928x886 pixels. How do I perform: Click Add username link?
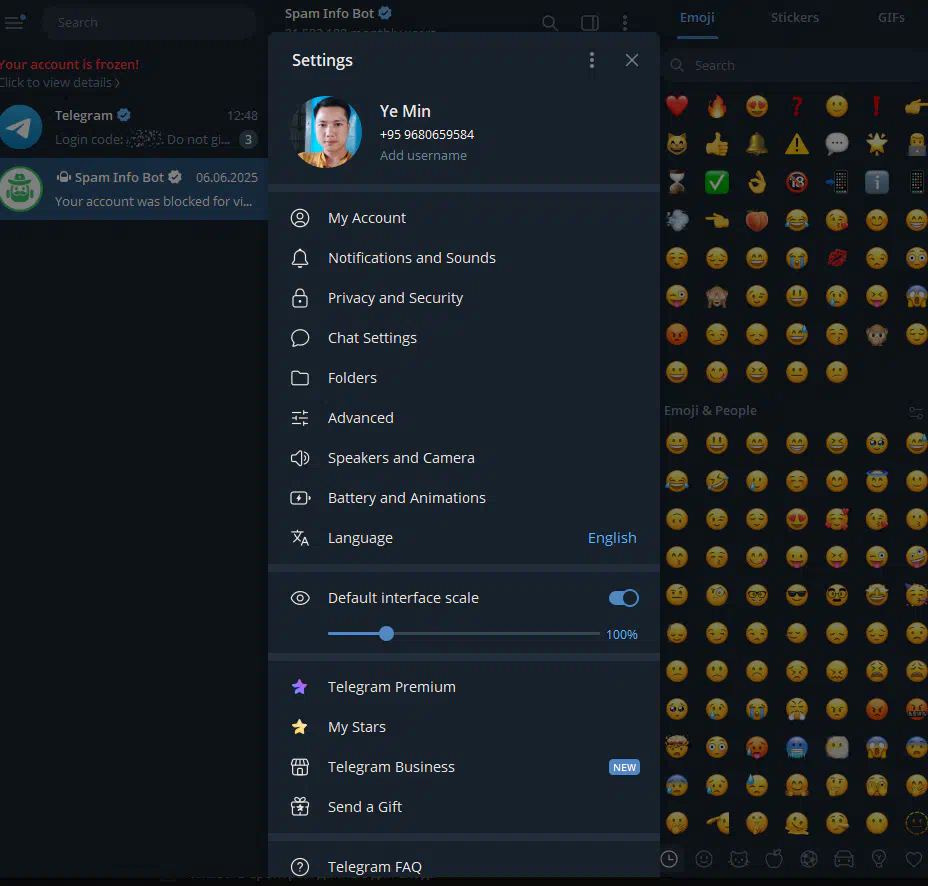point(423,156)
